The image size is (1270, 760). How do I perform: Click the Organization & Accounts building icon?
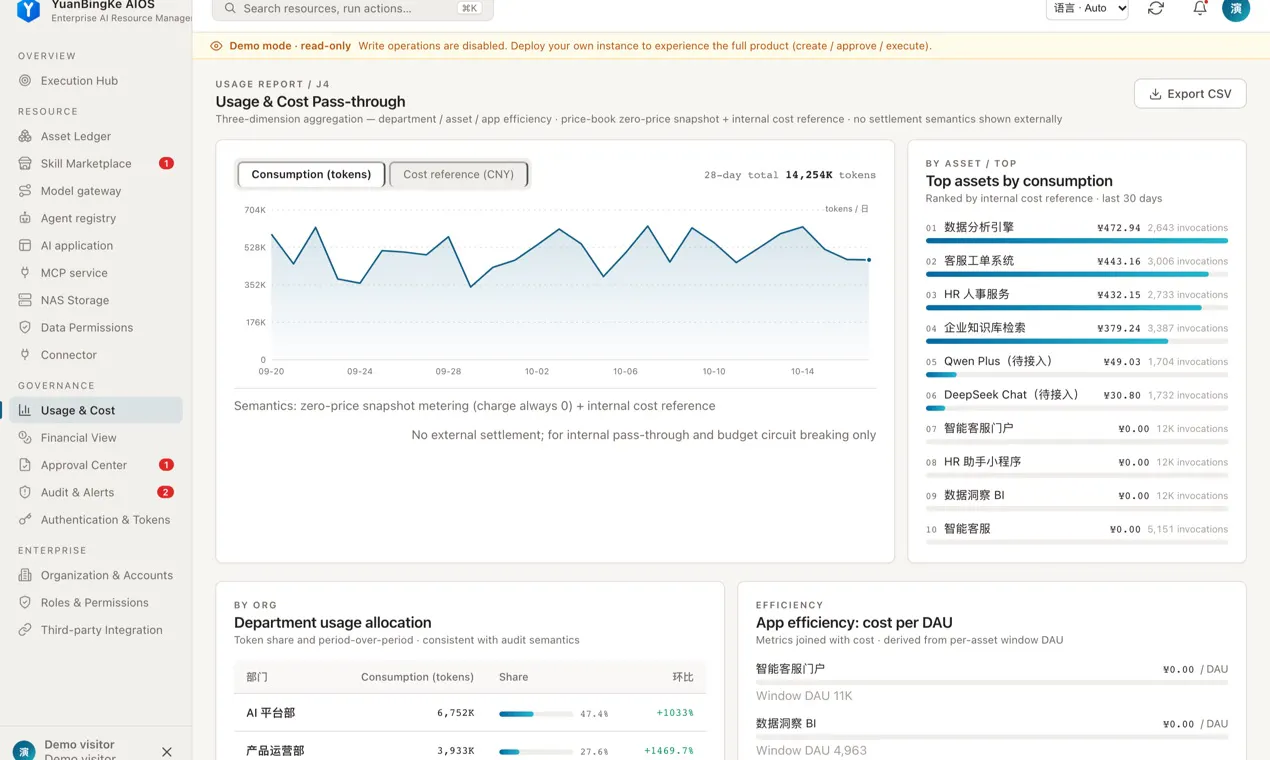pyautogui.click(x=25, y=575)
